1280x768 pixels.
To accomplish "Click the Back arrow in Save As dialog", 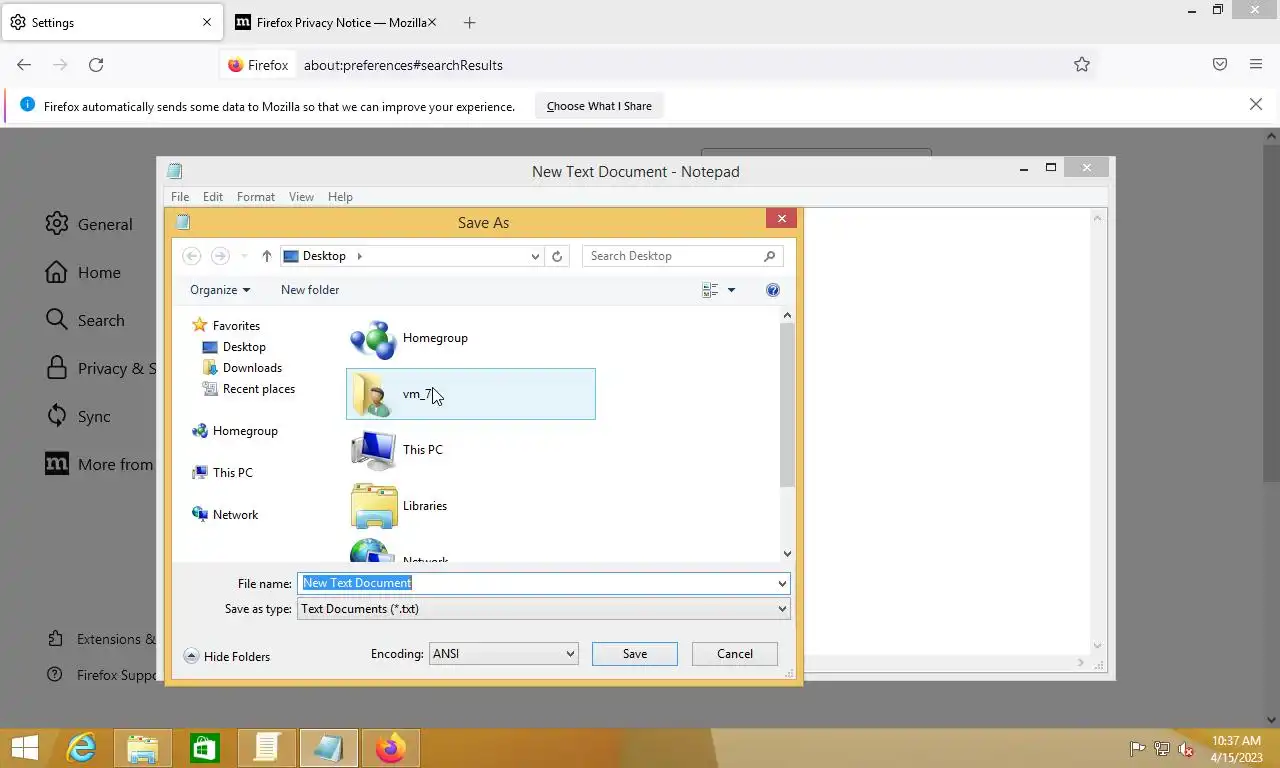I will point(192,256).
